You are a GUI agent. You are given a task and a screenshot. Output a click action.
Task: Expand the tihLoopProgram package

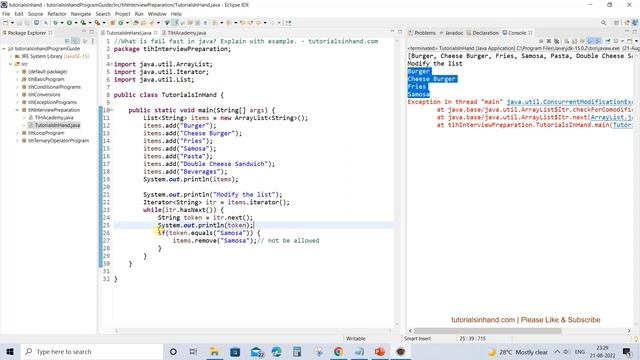[18, 133]
